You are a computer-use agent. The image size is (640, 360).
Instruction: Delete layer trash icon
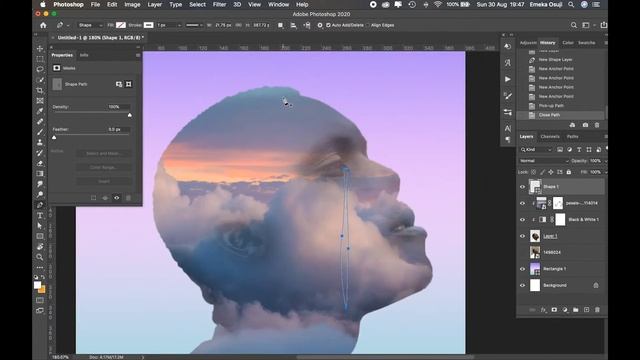pyautogui.click(x=597, y=310)
